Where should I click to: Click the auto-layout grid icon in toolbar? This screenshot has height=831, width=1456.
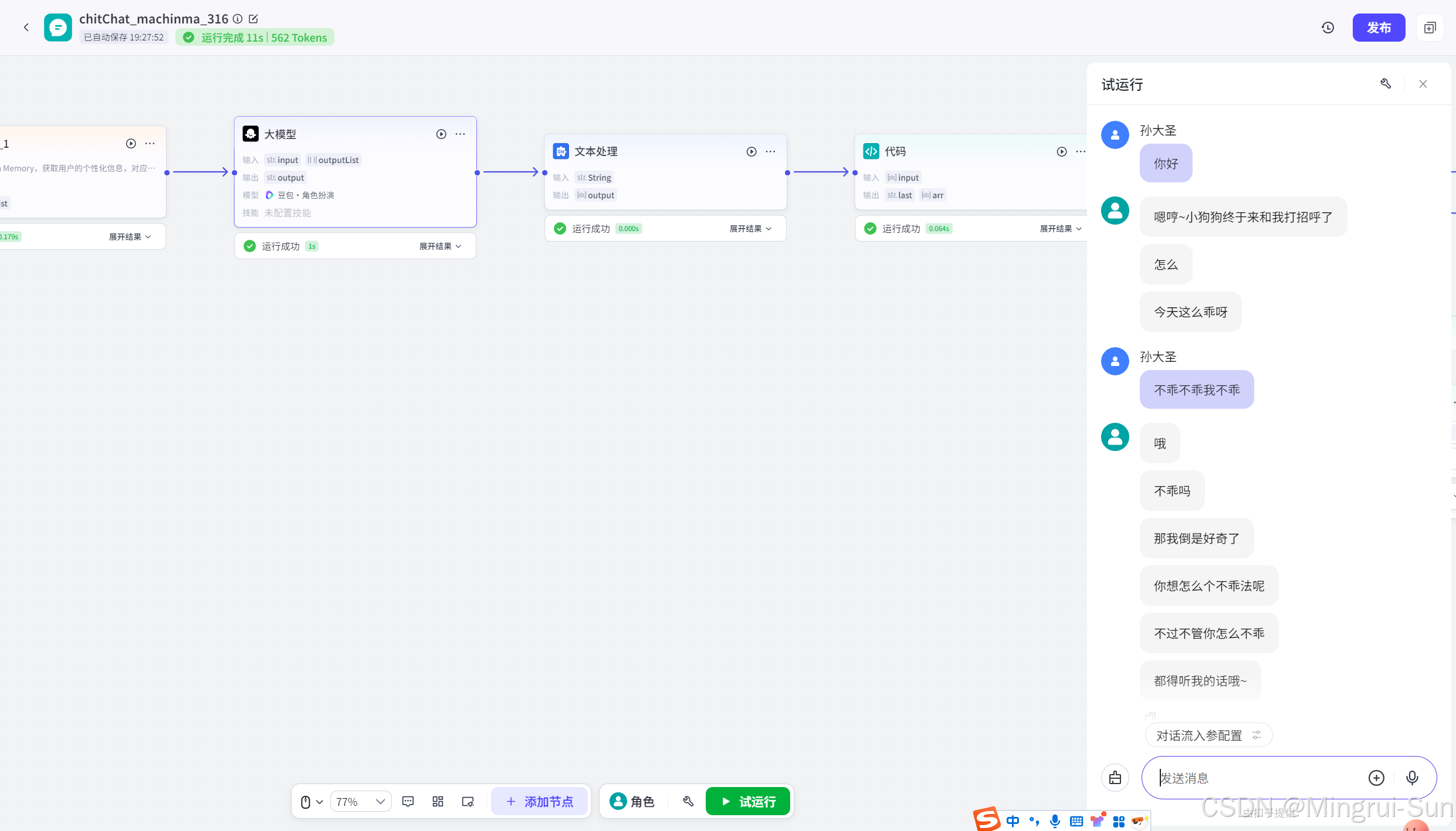[438, 802]
